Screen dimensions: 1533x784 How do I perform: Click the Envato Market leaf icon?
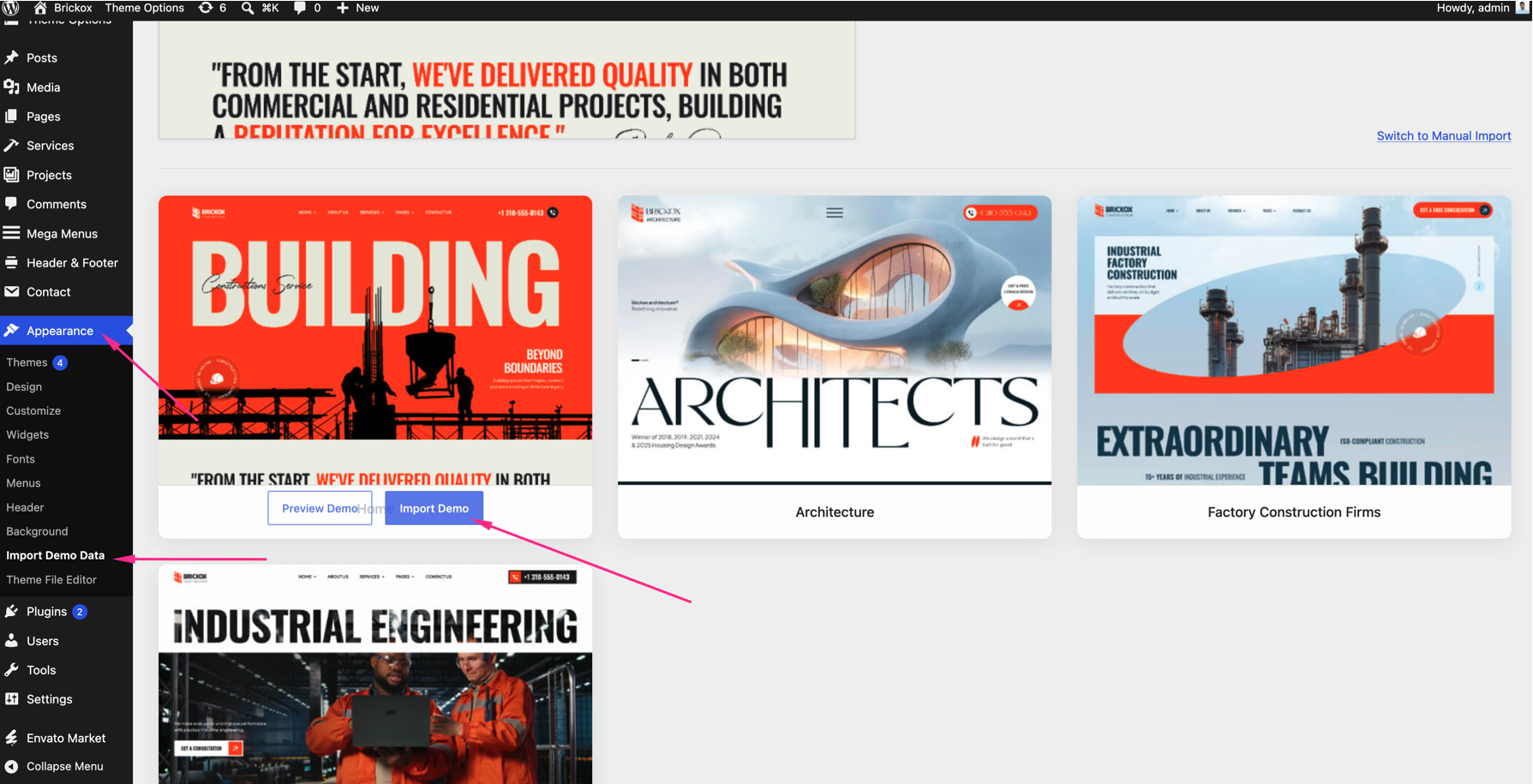(12, 737)
